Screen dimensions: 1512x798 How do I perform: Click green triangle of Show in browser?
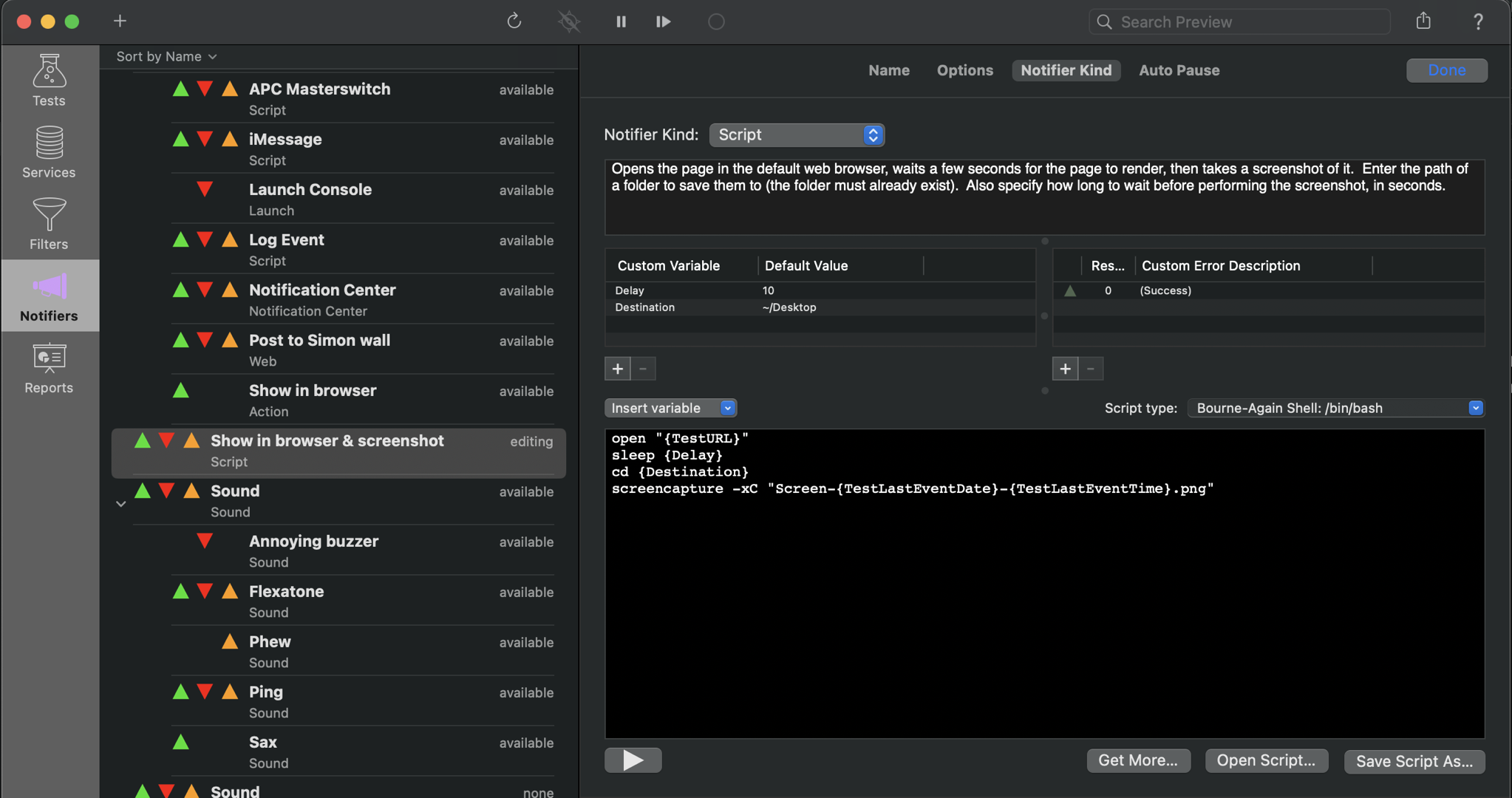pyautogui.click(x=180, y=390)
